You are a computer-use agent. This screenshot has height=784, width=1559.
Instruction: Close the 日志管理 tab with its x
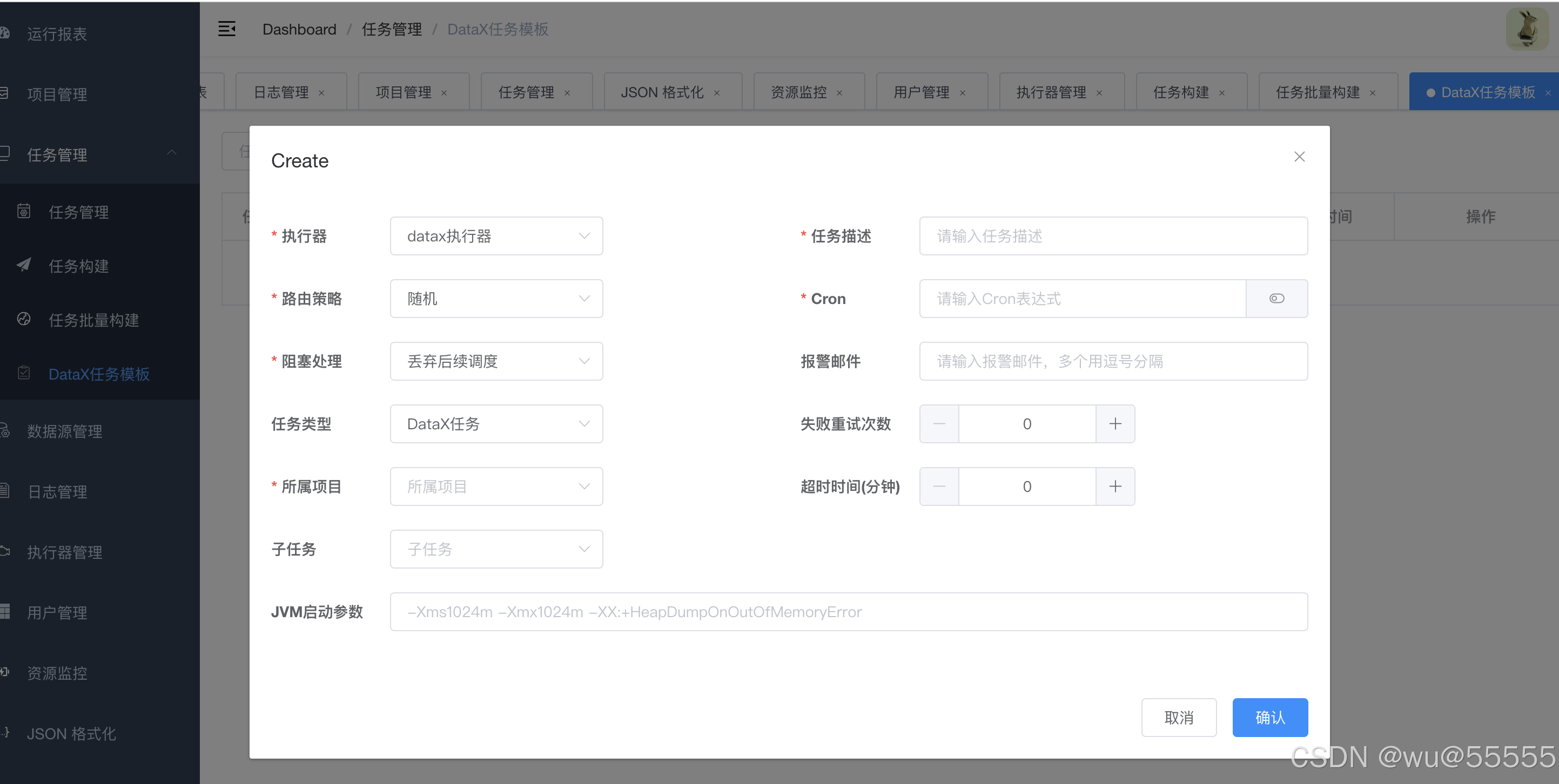[321, 92]
